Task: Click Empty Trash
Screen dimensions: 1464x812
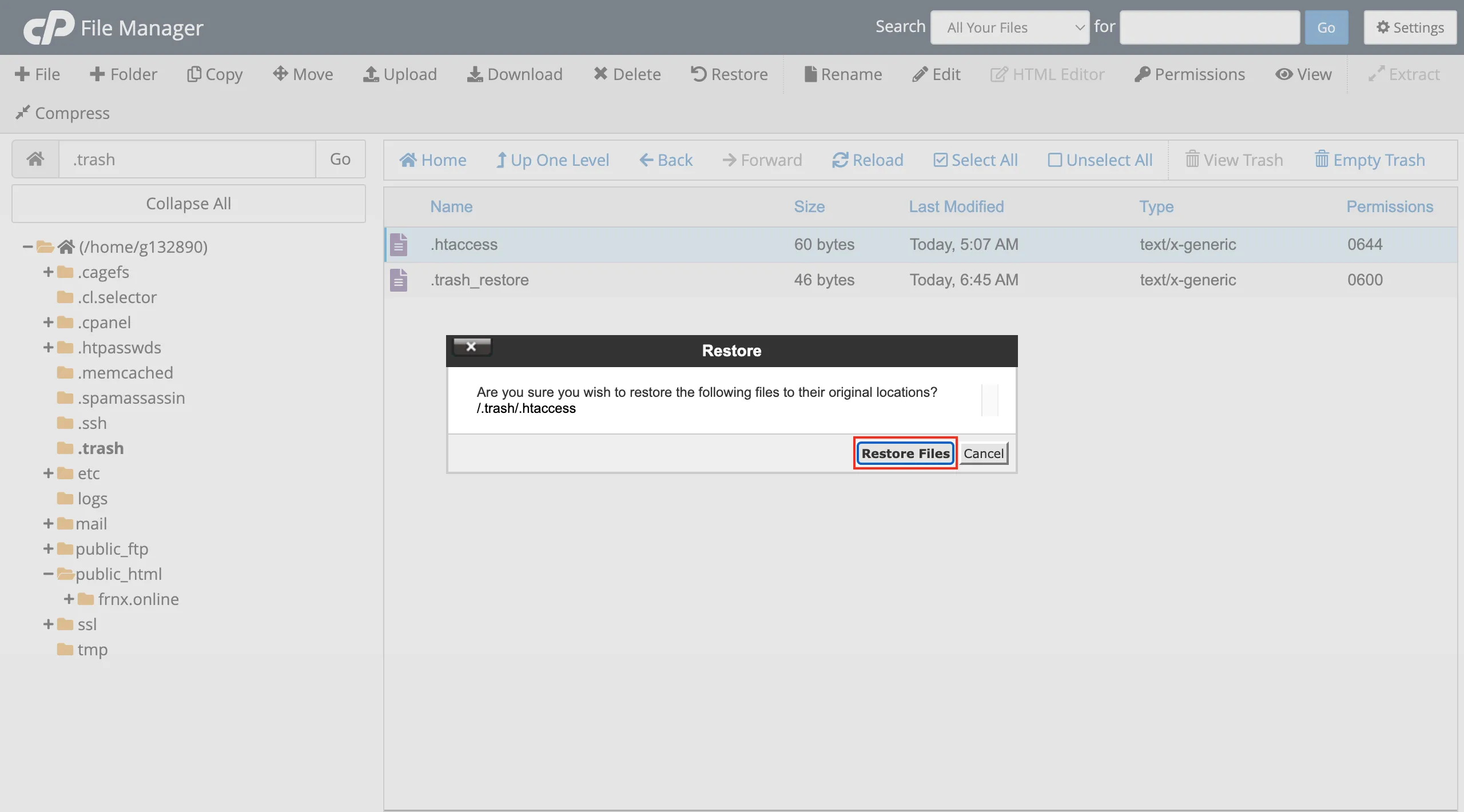Action: (x=1370, y=160)
